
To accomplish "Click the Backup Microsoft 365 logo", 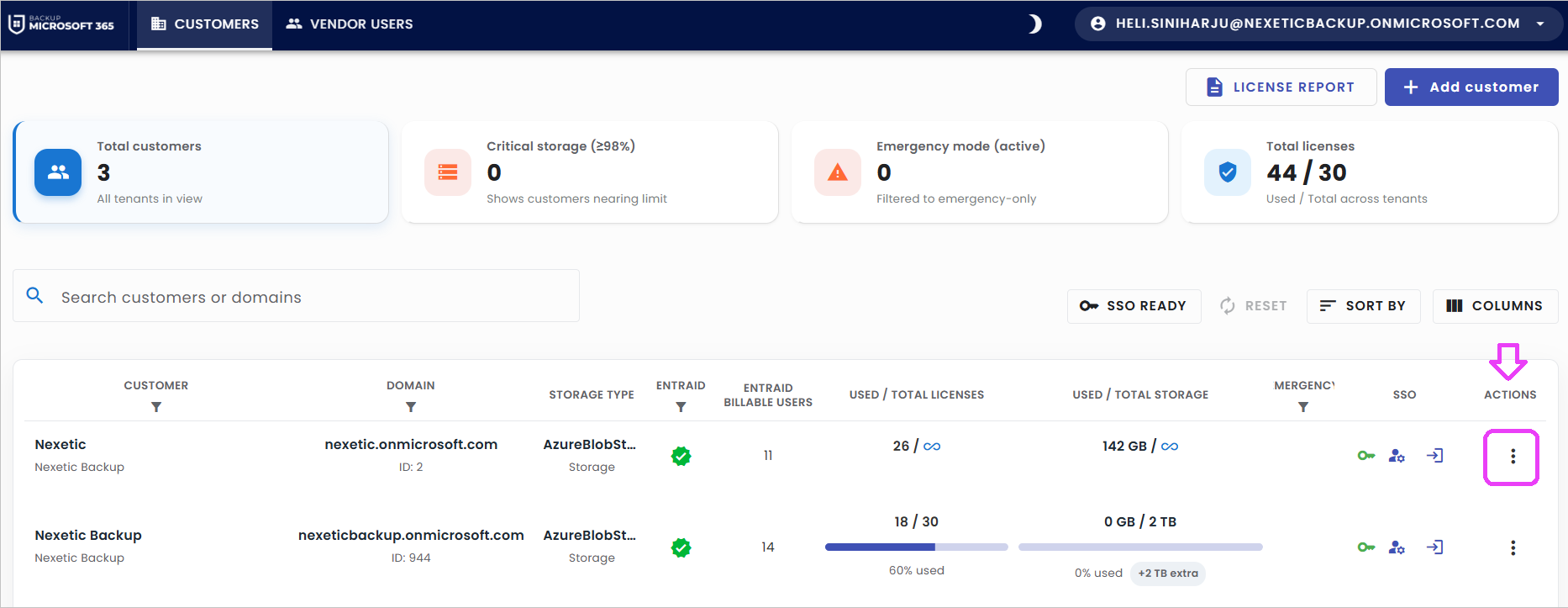I will 61,24.
